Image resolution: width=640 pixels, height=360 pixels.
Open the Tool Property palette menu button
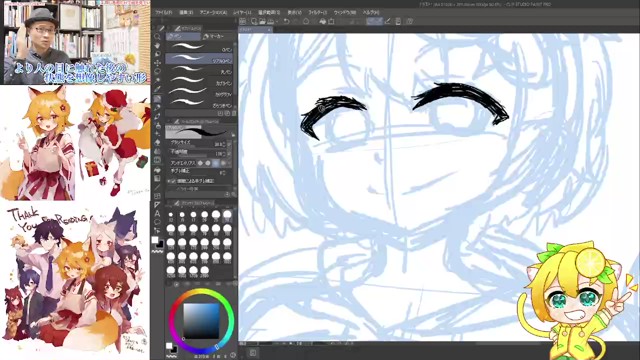(x=169, y=121)
